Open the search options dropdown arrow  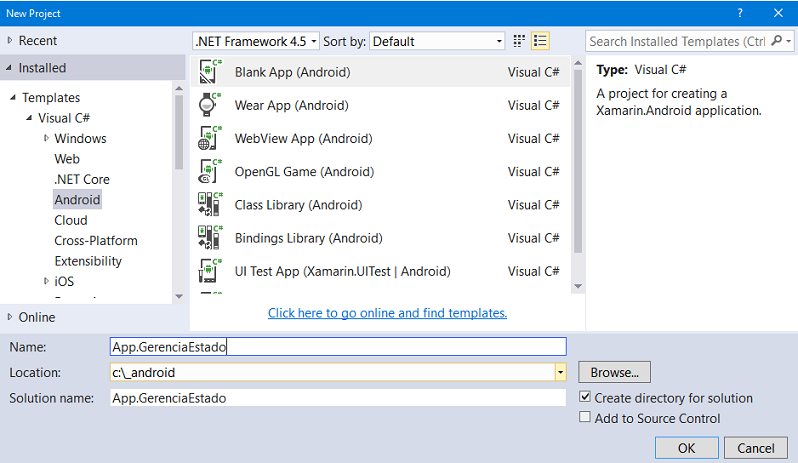(788, 41)
